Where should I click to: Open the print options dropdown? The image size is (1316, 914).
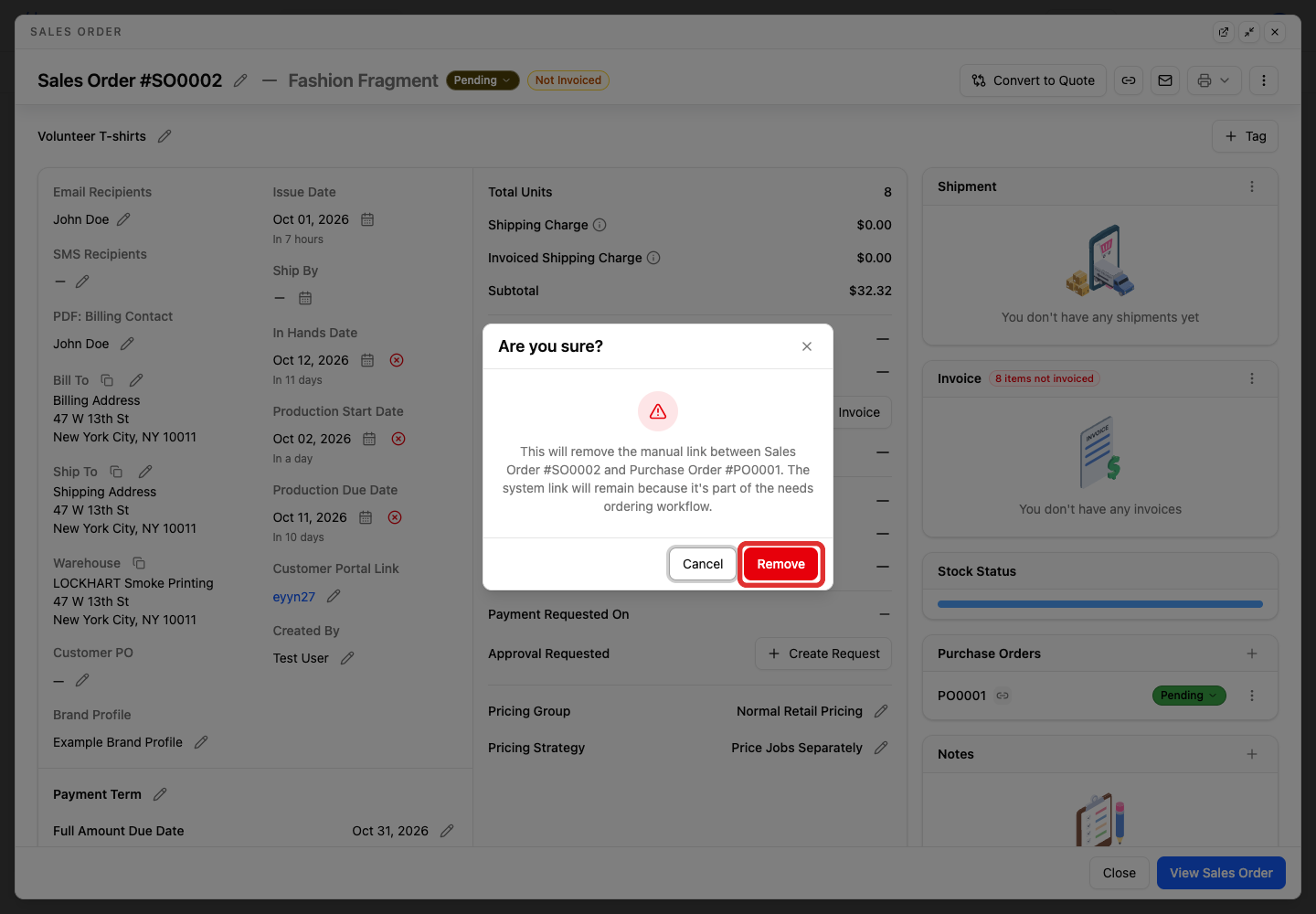[x=1215, y=80]
